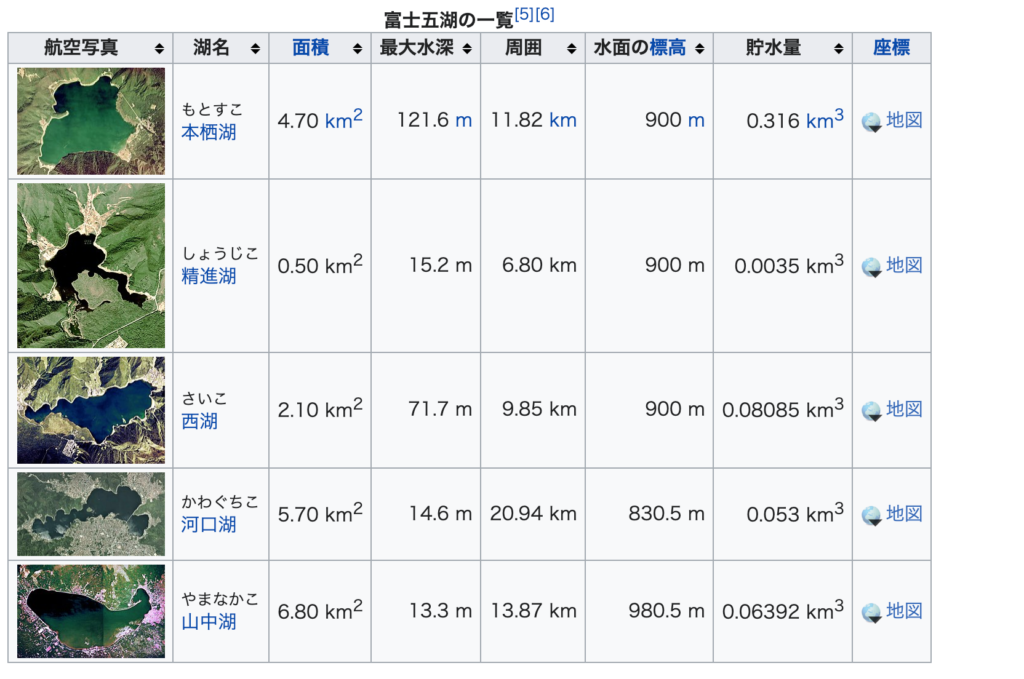Click globe icon in Lake Yamanaka row
Screen dimensions: 1024x679
pos(871,612)
